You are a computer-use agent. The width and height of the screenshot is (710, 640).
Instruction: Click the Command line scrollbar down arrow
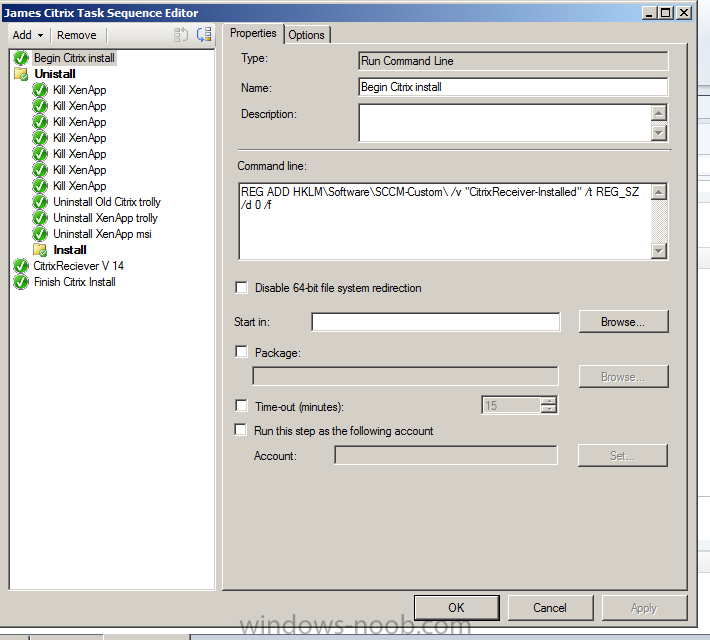click(x=659, y=250)
